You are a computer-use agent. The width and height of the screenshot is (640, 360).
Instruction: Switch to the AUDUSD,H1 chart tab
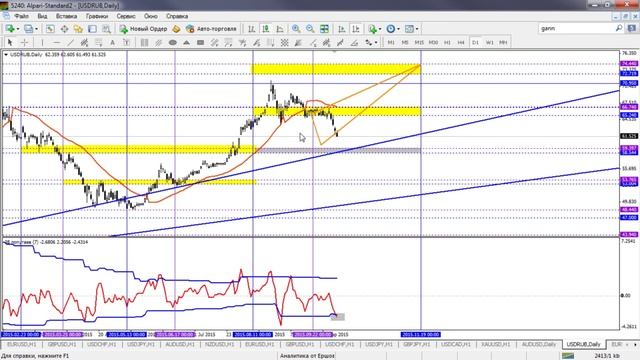pyautogui.click(x=180, y=344)
